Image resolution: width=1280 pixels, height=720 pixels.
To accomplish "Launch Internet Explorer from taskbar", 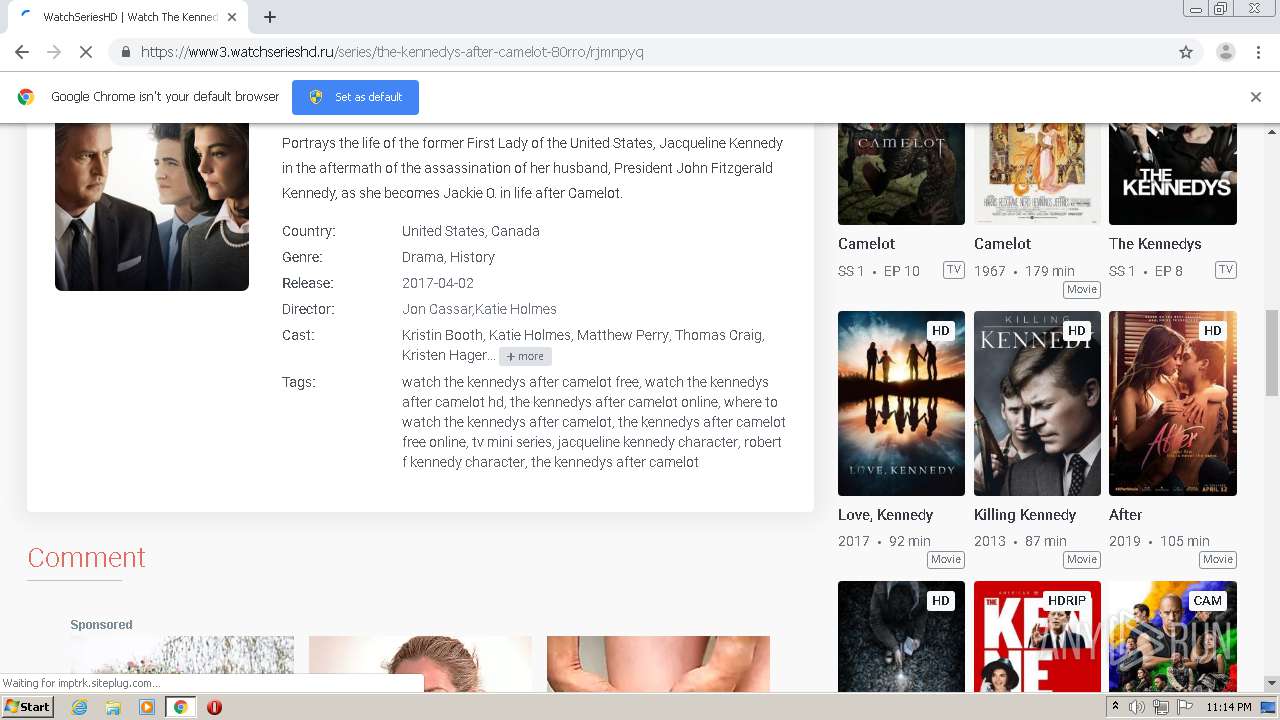I will [79, 707].
